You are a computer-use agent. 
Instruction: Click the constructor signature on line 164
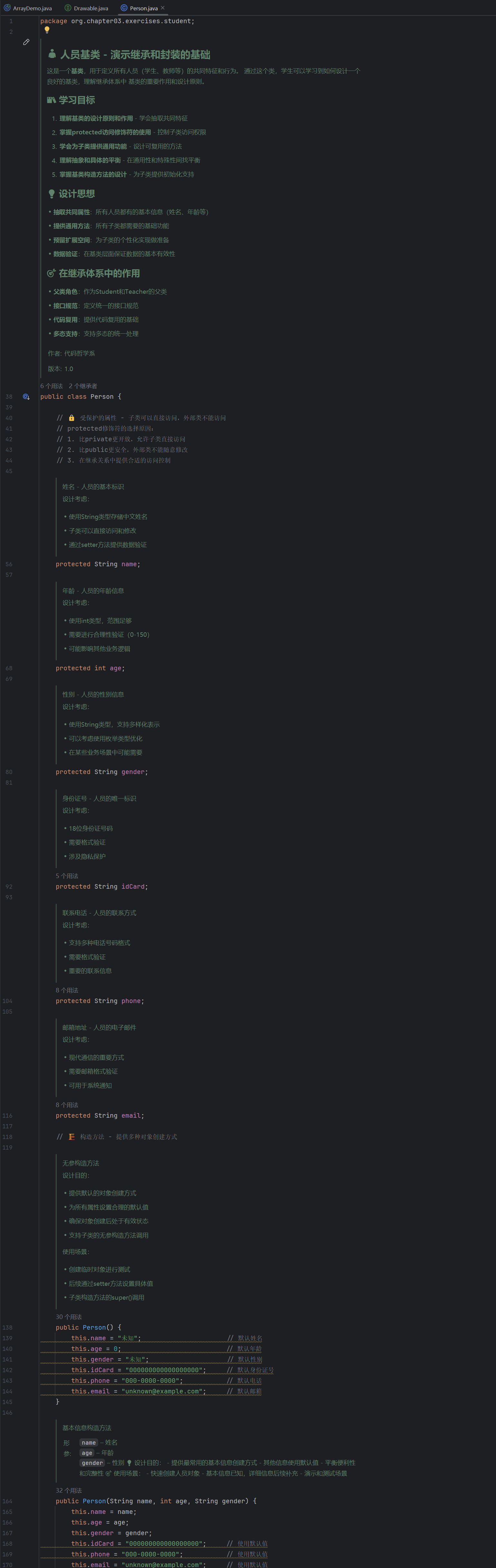coord(156,1502)
